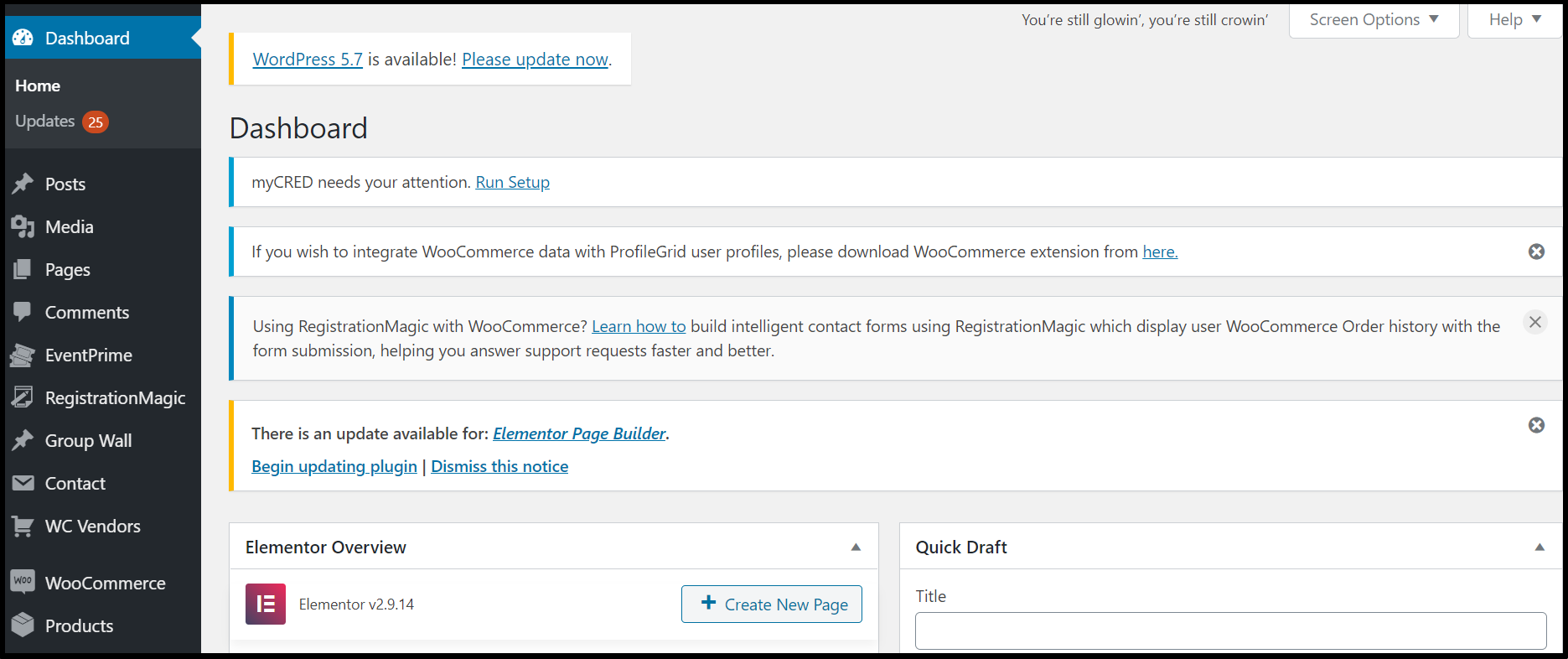This screenshot has height=659, width=1568.
Task: Select the Products sidebar icon
Action: (x=23, y=625)
